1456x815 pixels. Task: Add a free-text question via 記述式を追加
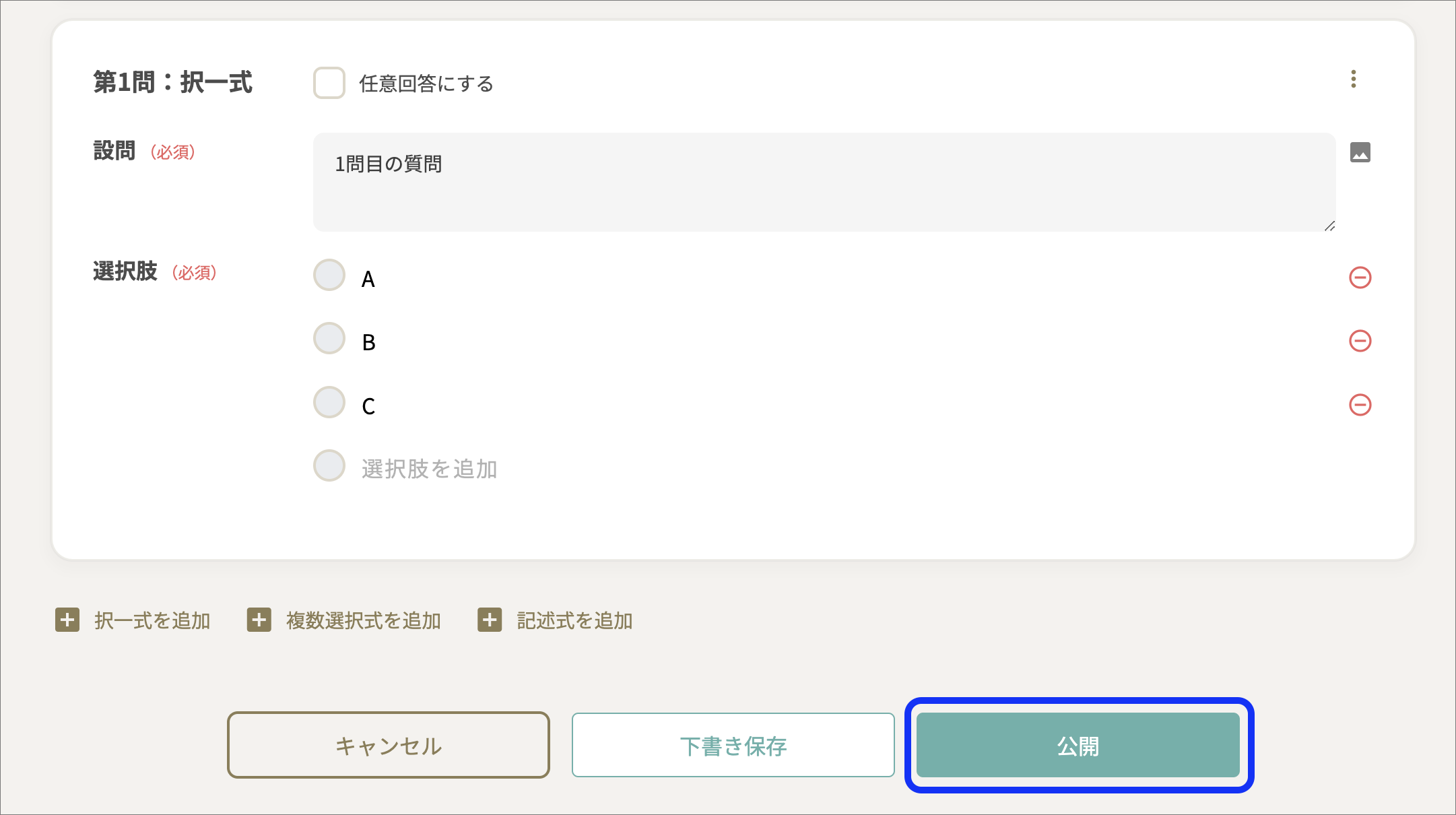pos(574,620)
